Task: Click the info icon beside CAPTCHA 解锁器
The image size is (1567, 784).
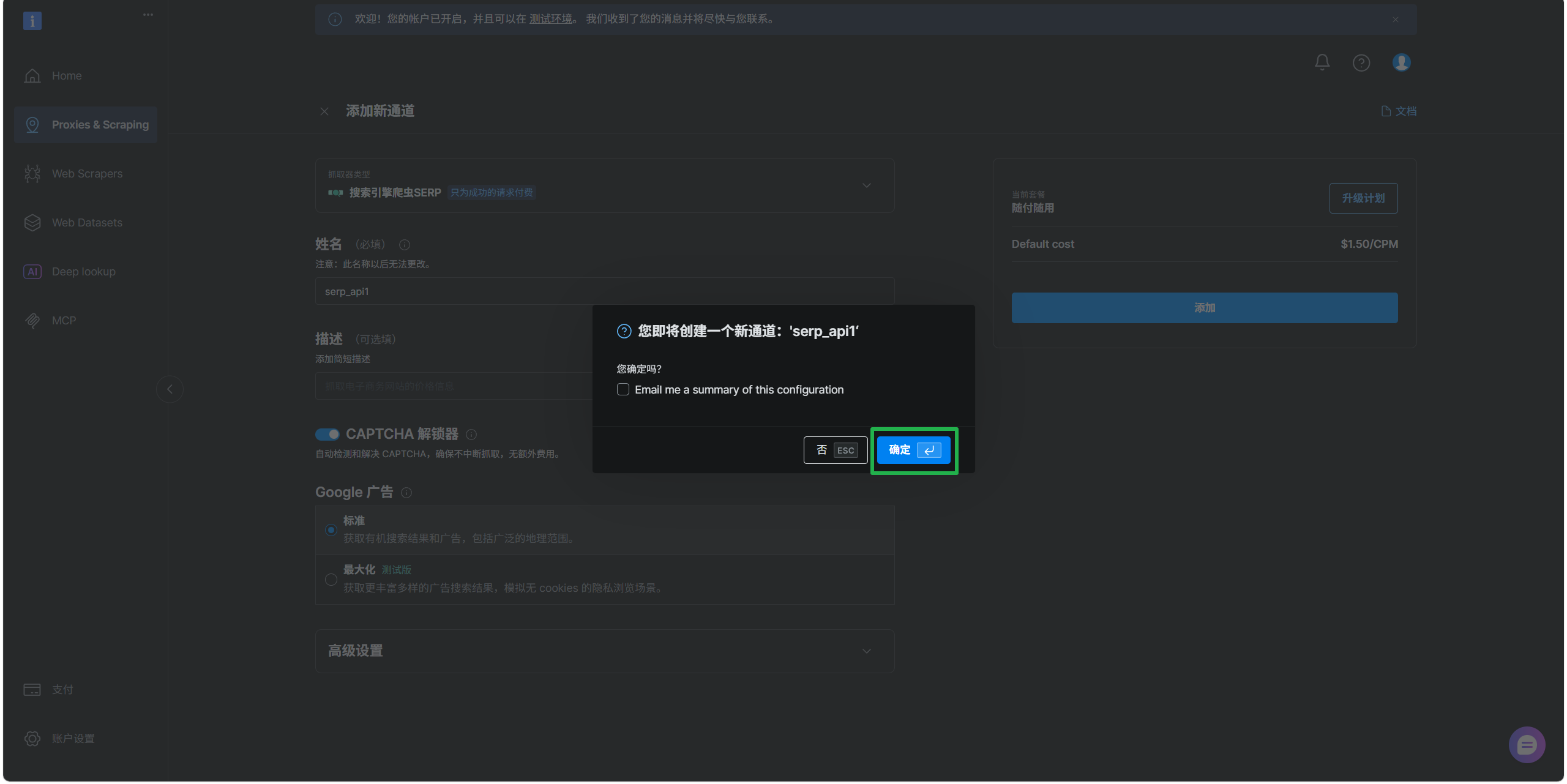Action: [x=471, y=435]
